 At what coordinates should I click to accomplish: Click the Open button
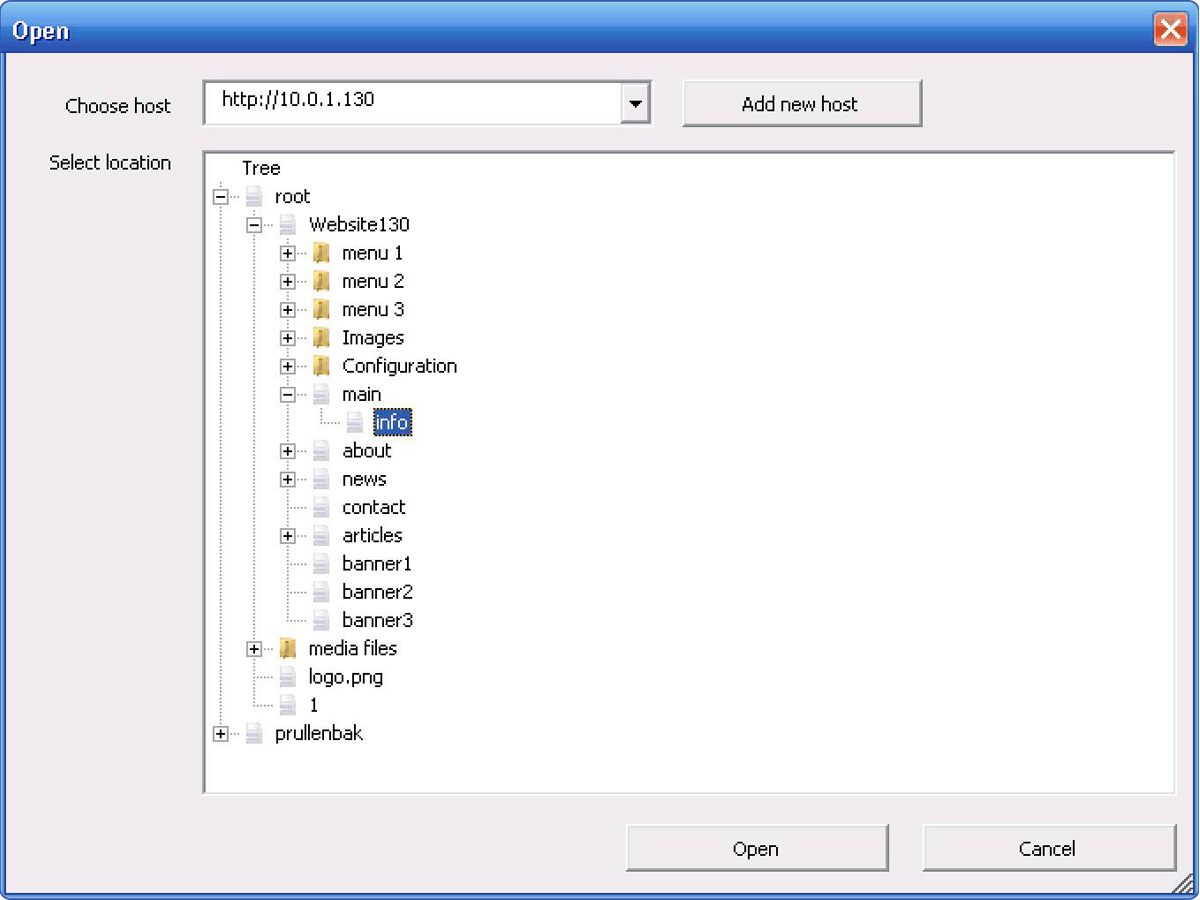[x=756, y=849]
